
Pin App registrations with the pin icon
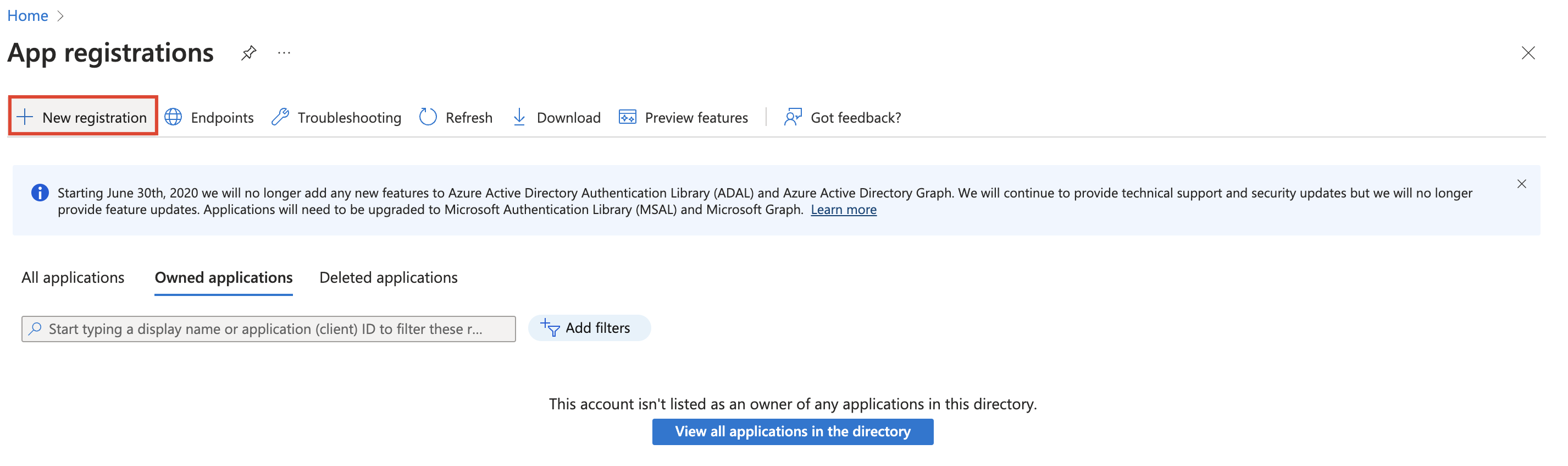248,53
